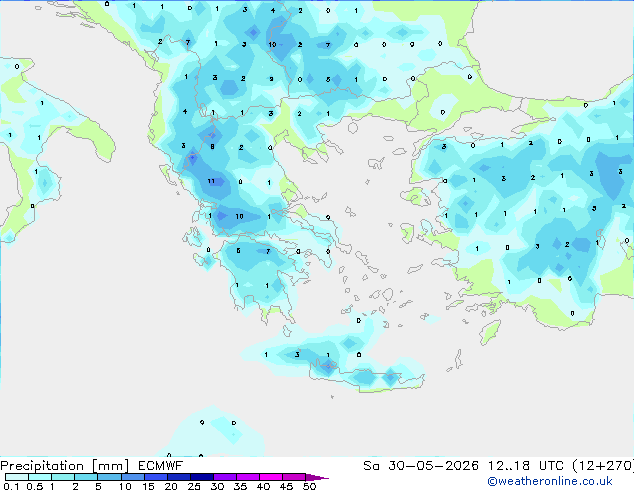This screenshot has width=634, height=490.
Task: Click the legend swatch between 15 and 20
Action: [156, 477]
